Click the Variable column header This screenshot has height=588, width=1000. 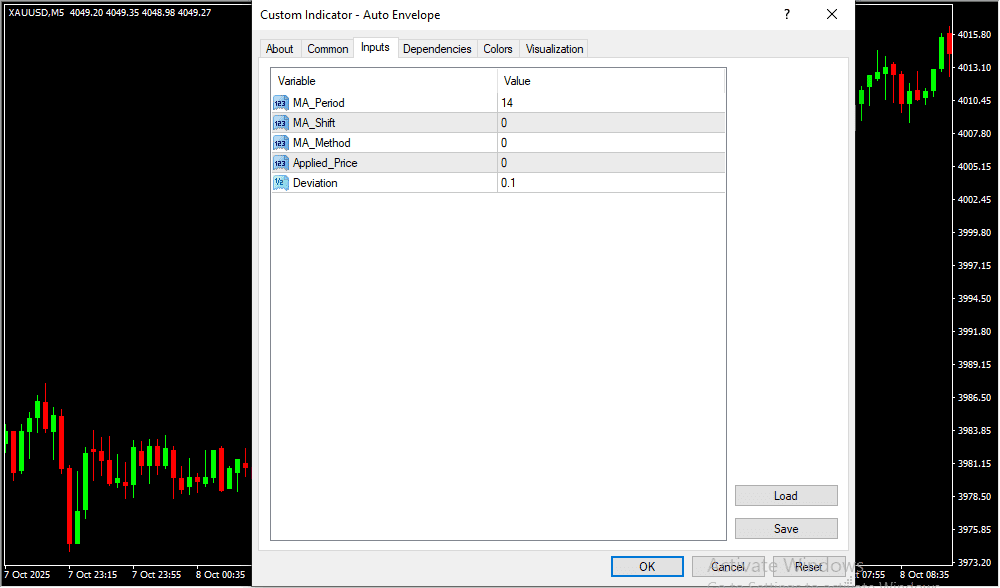click(384, 81)
